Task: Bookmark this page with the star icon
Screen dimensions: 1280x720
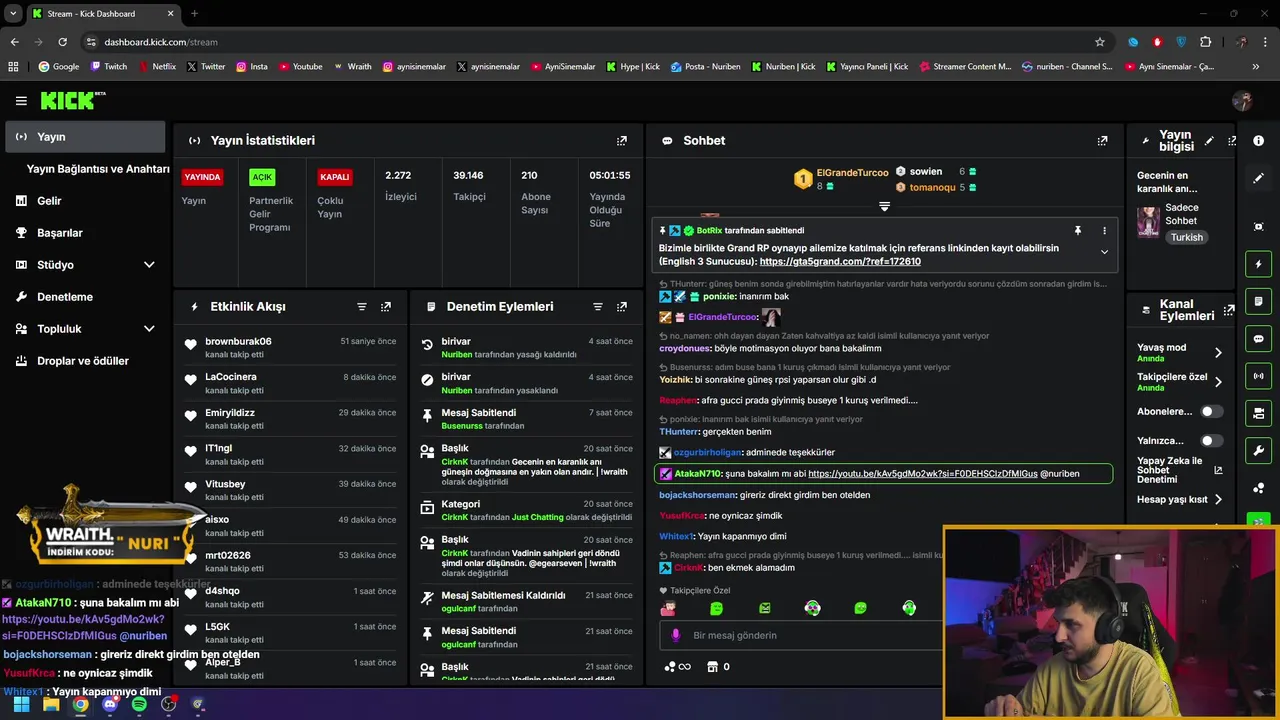Action: click(x=1100, y=42)
